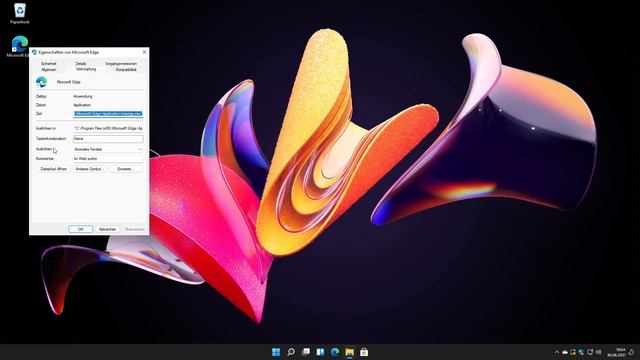The image size is (640, 360).
Task: Select the Verknüpfung tab
Action: [x=86, y=69]
